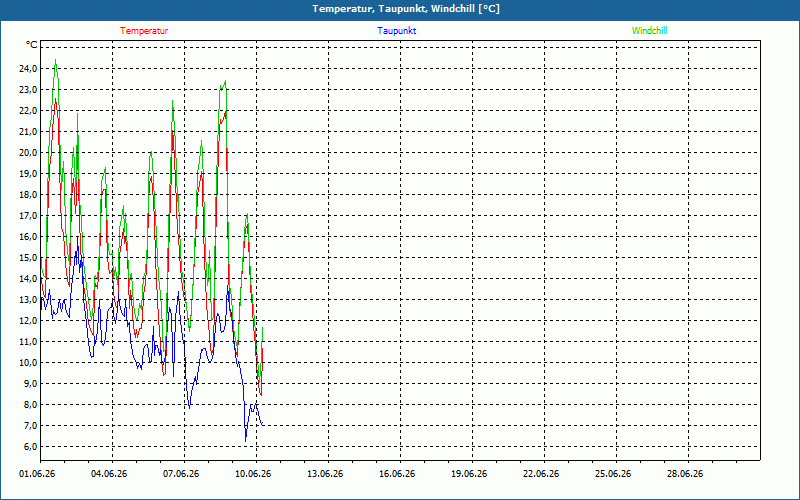Click the 20,0 y-axis value
The image size is (800, 500).
[28, 152]
